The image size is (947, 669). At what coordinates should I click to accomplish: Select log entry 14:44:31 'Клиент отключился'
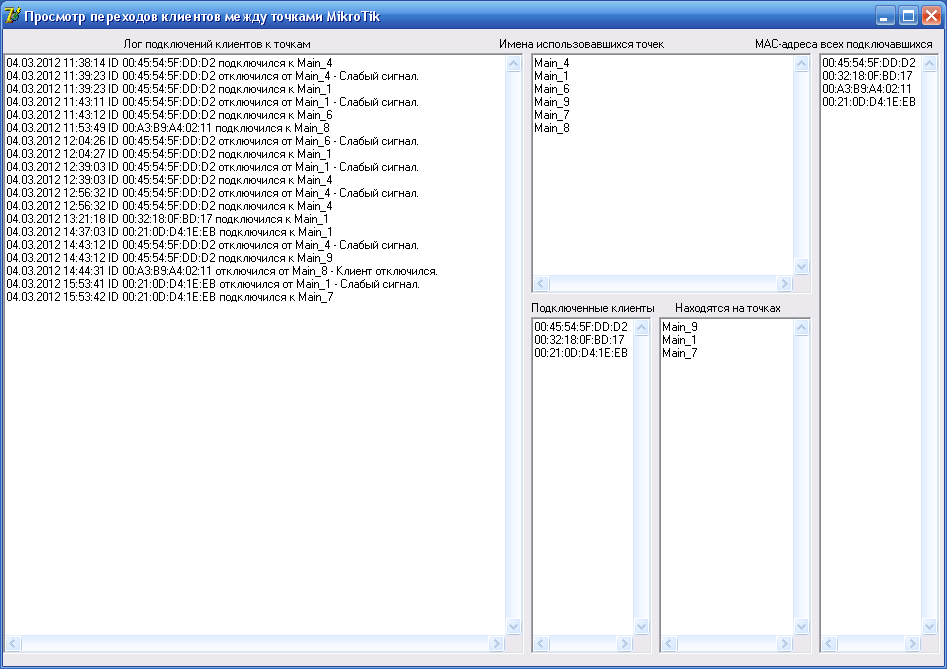click(x=222, y=270)
